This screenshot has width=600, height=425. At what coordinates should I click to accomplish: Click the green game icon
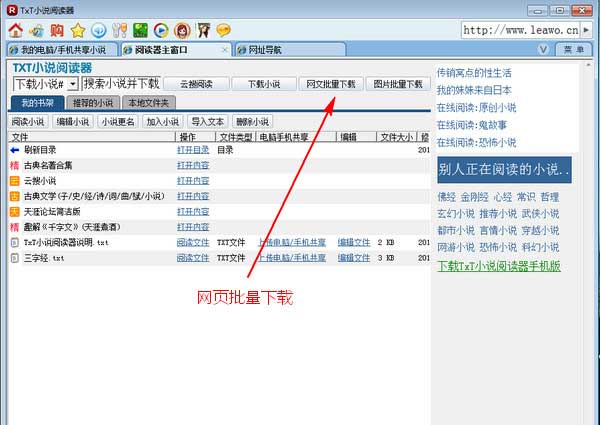coord(140,30)
